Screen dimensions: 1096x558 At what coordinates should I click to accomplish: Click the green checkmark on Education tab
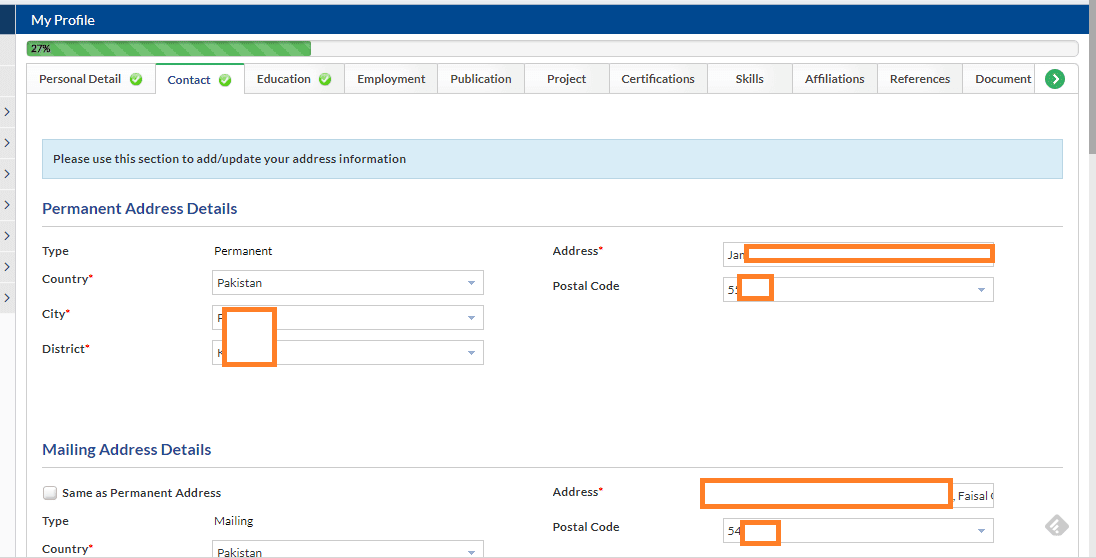click(x=325, y=79)
